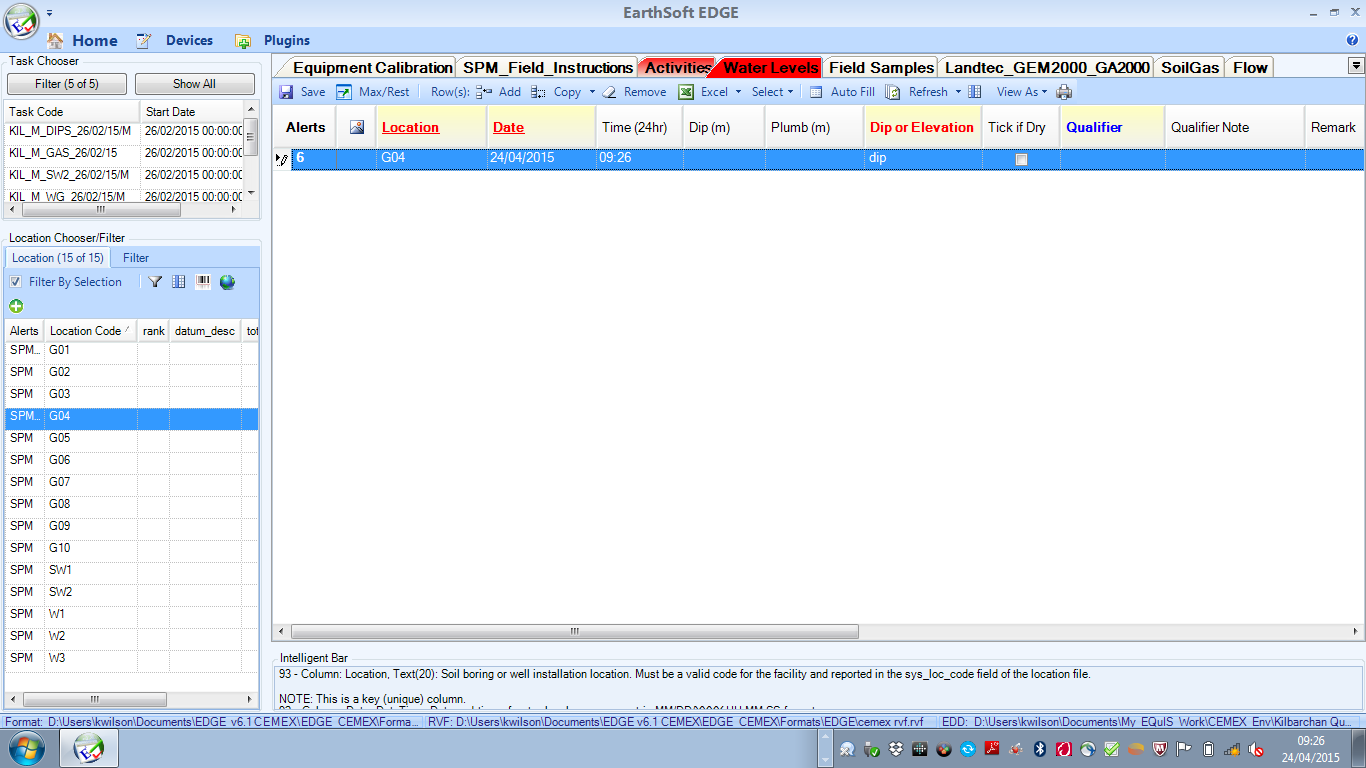Save the current data with Save
The image size is (1366, 768).
[302, 92]
